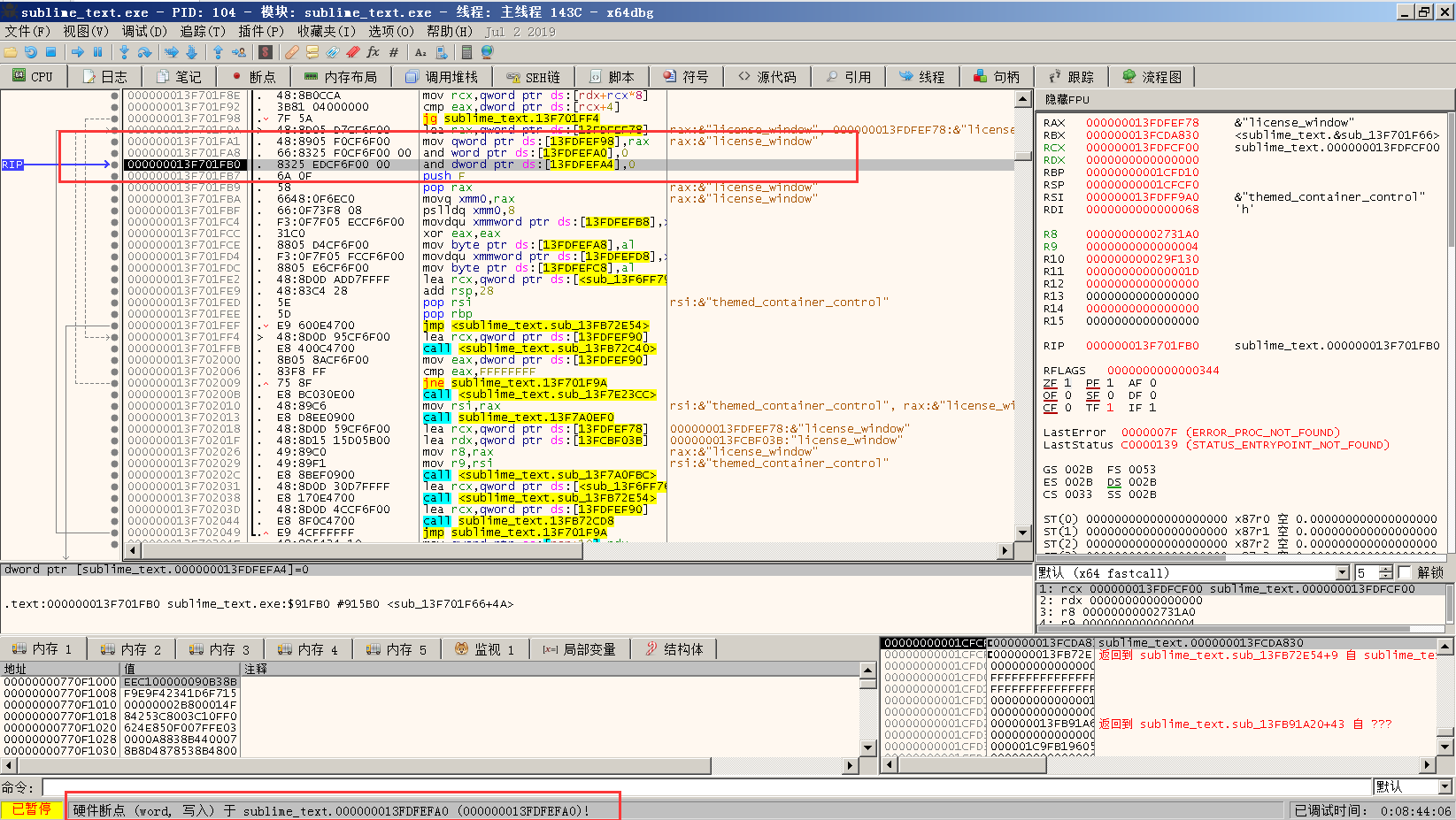Switch to the 调用堆栈 call stack tab
Image resolution: width=1456 pixels, height=820 pixels.
(441, 77)
